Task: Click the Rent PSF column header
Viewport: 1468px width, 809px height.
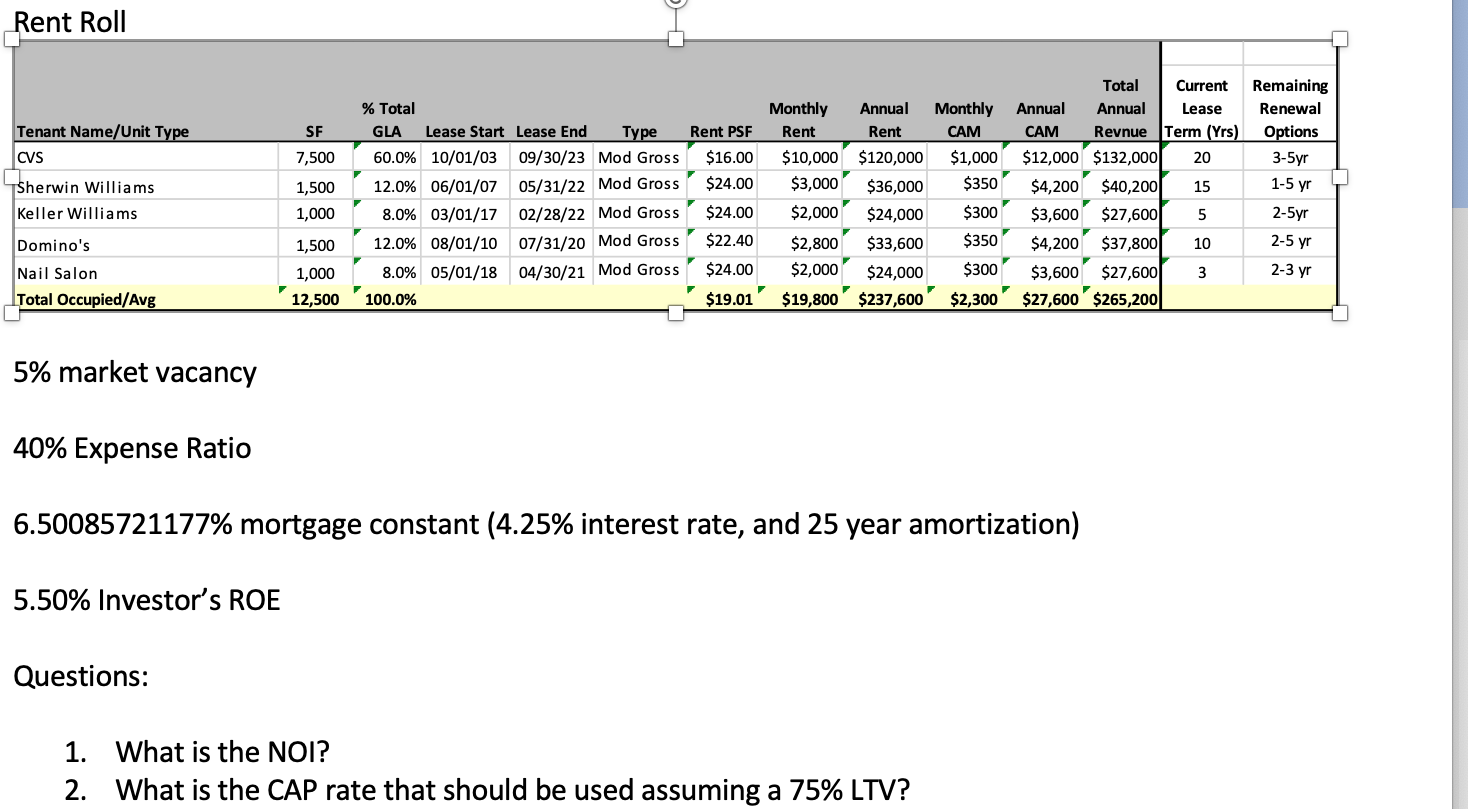Action: (x=721, y=131)
